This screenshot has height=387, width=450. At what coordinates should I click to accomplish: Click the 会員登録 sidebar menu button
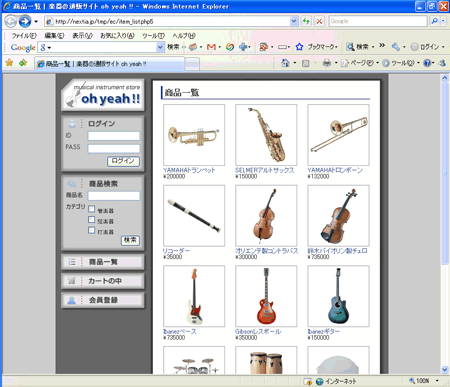click(103, 300)
